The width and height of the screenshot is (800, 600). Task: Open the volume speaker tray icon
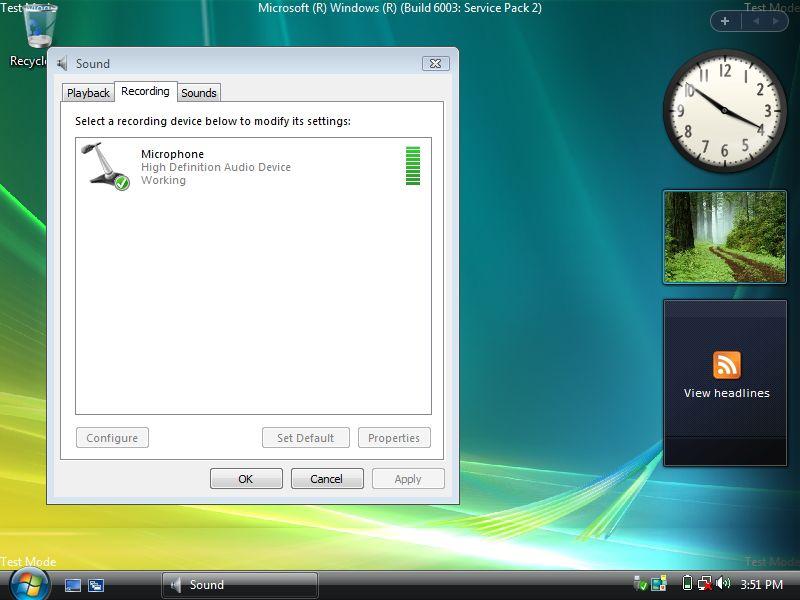pyautogui.click(x=723, y=583)
